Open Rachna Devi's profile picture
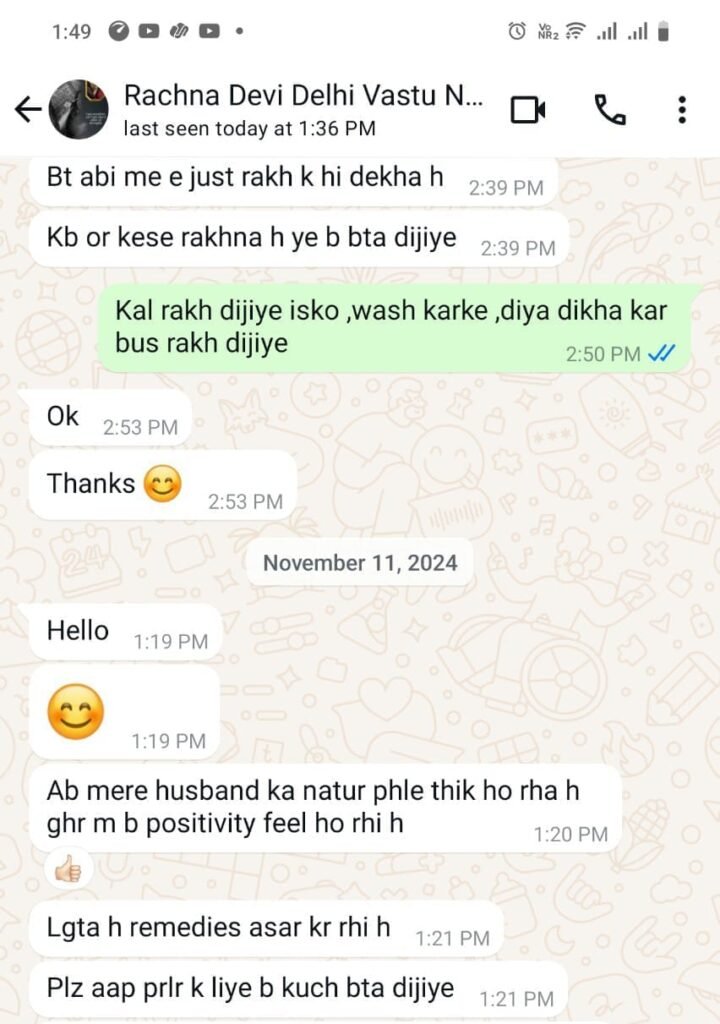The image size is (720, 1024). pyautogui.click(x=79, y=110)
